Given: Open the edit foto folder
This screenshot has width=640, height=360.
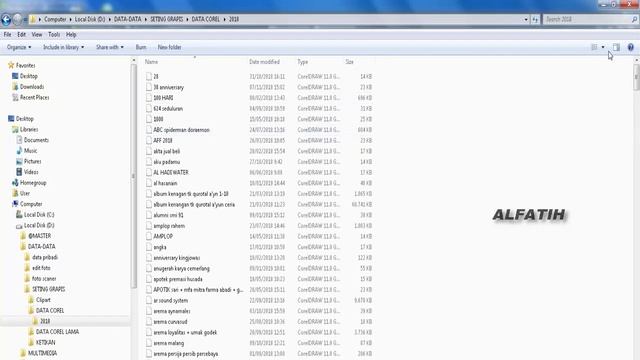Looking at the screenshot, I should point(41,268).
